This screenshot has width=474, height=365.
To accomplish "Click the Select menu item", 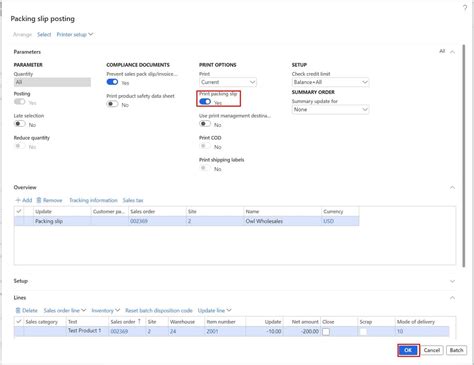I will pyautogui.click(x=44, y=34).
